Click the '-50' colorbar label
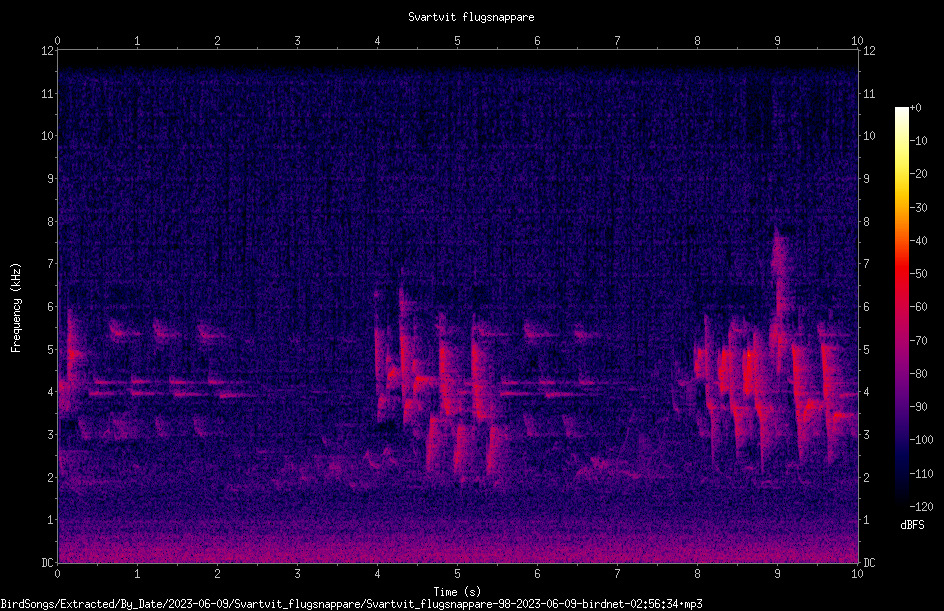Screen dimensions: 944x611 point(918,274)
